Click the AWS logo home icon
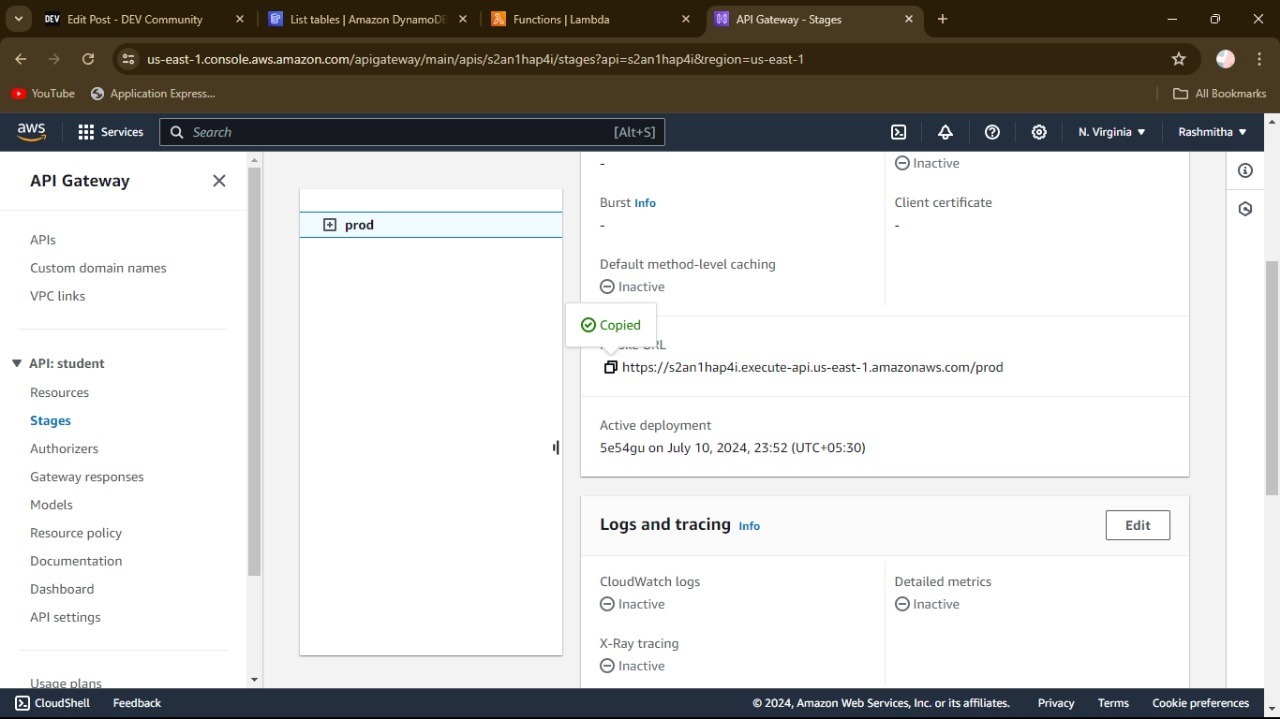Viewport: 1280px width, 719px height. coord(31,131)
